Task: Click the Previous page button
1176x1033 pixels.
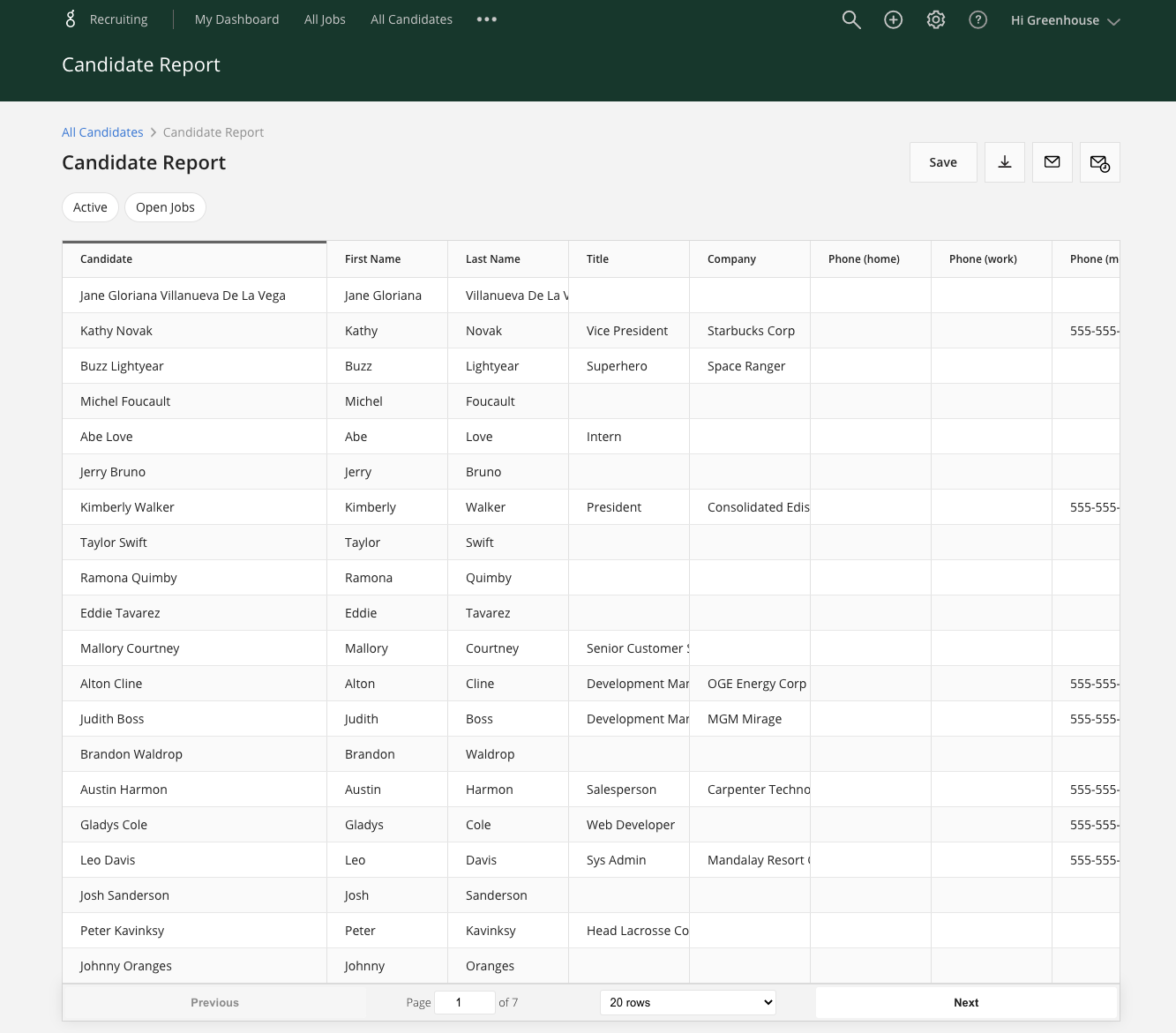Action: pyautogui.click(x=214, y=1002)
